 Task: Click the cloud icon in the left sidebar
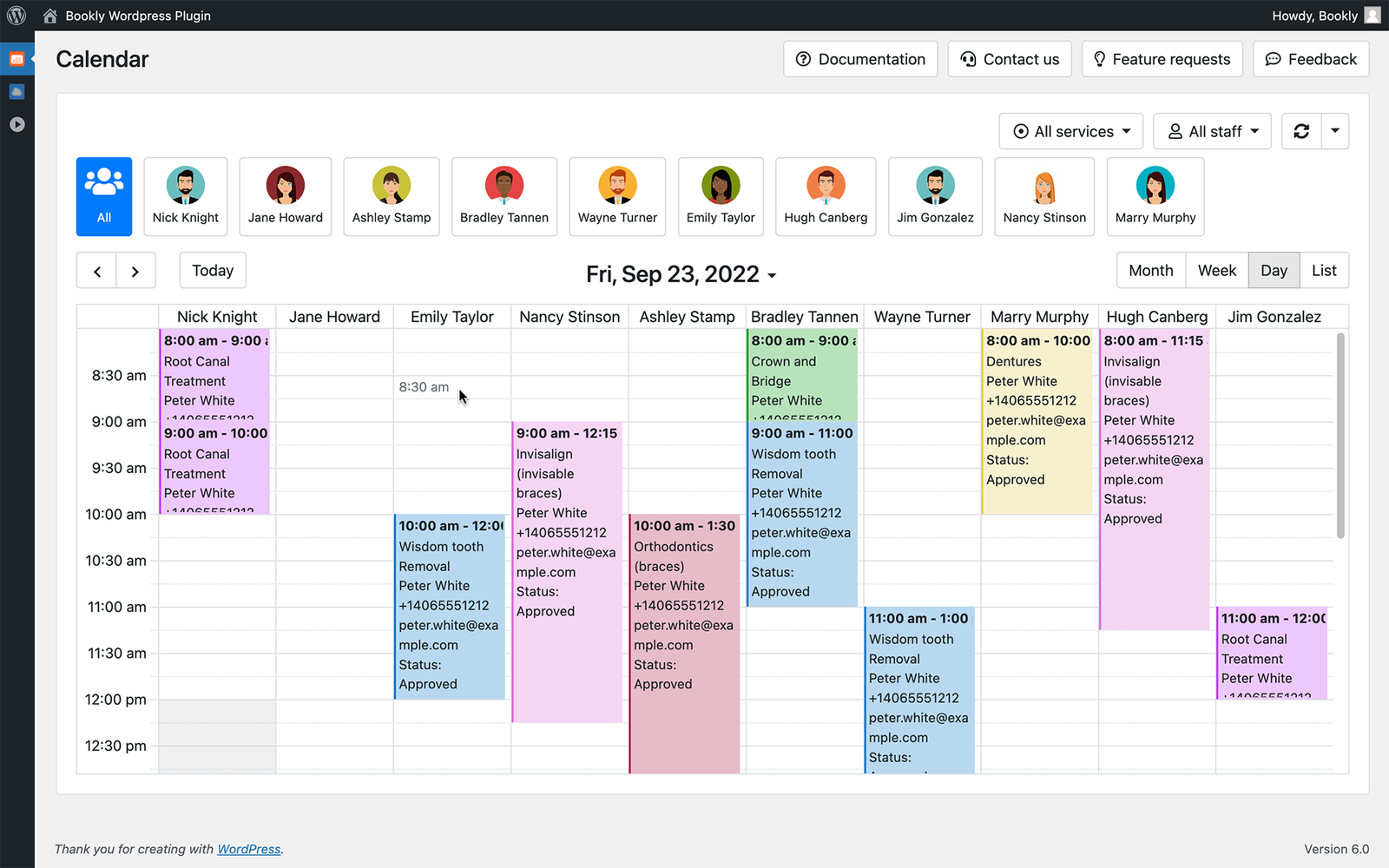click(17, 91)
